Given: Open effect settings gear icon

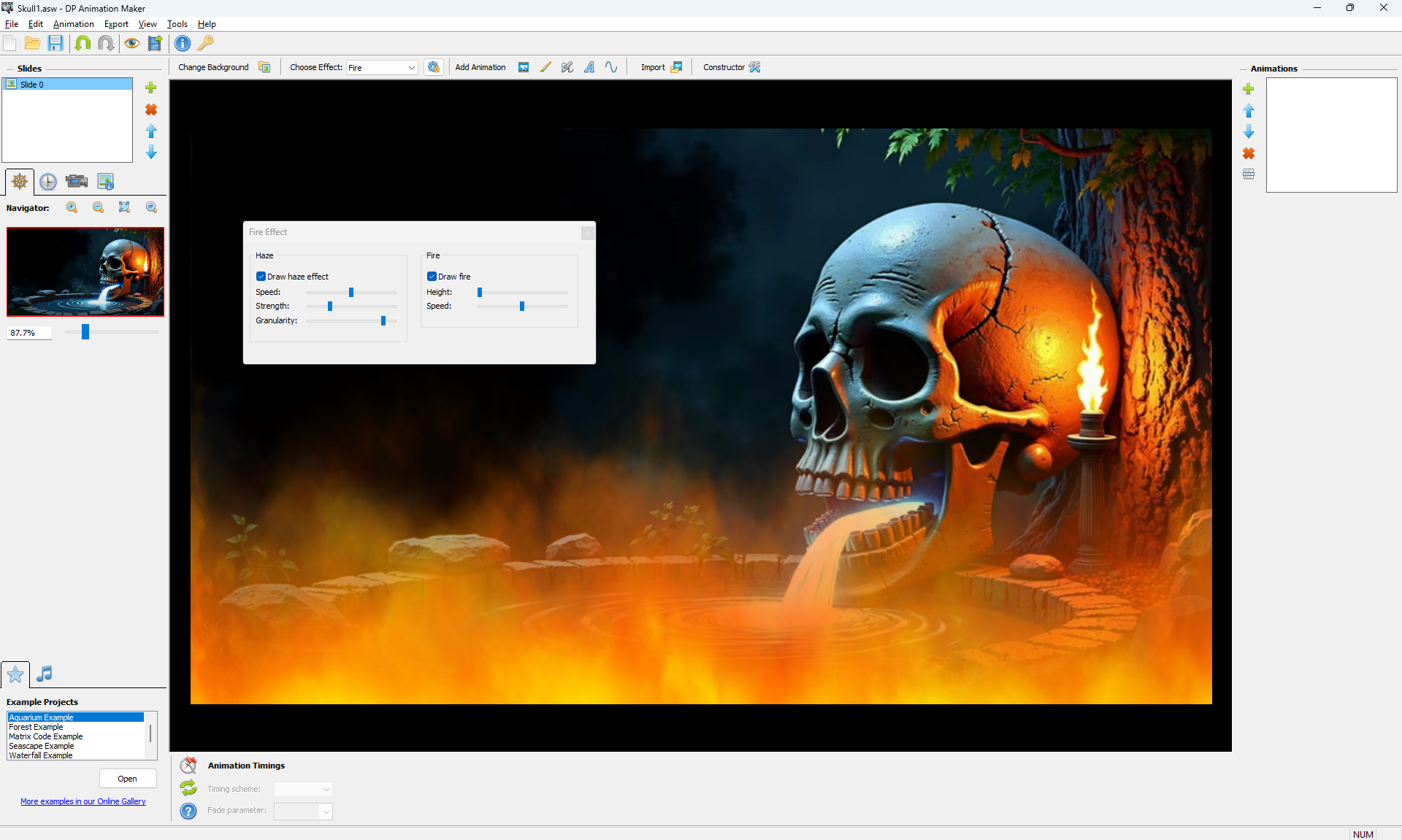Looking at the screenshot, I should (x=434, y=67).
